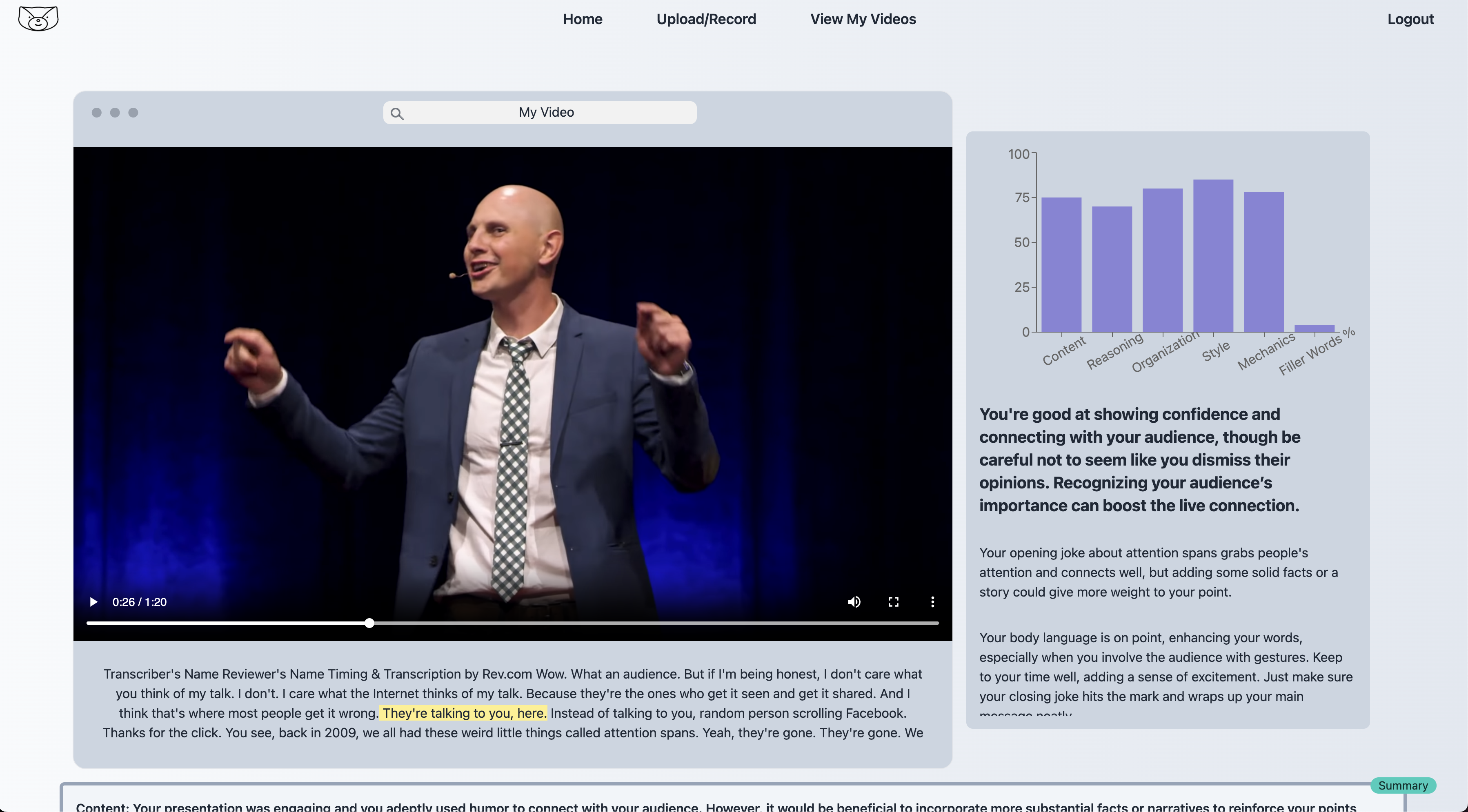Open the Home page
Screen dimensions: 1468x812
(x=582, y=19)
